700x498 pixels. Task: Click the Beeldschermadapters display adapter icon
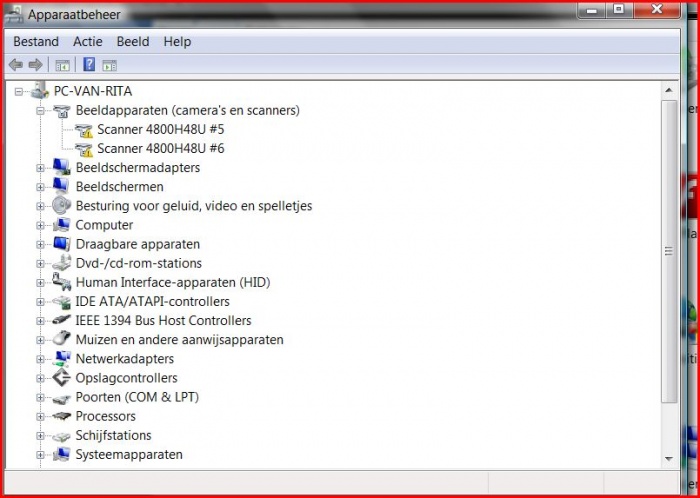pyautogui.click(x=61, y=167)
